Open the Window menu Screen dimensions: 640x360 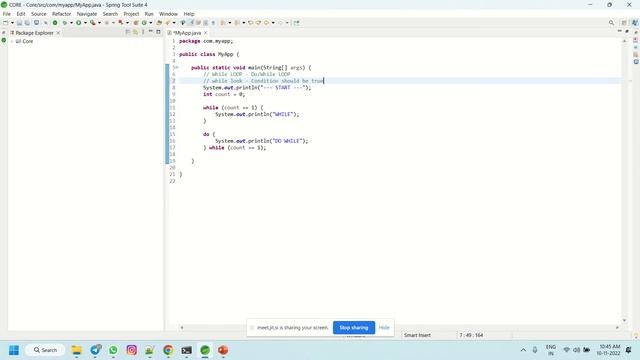[x=168, y=14]
